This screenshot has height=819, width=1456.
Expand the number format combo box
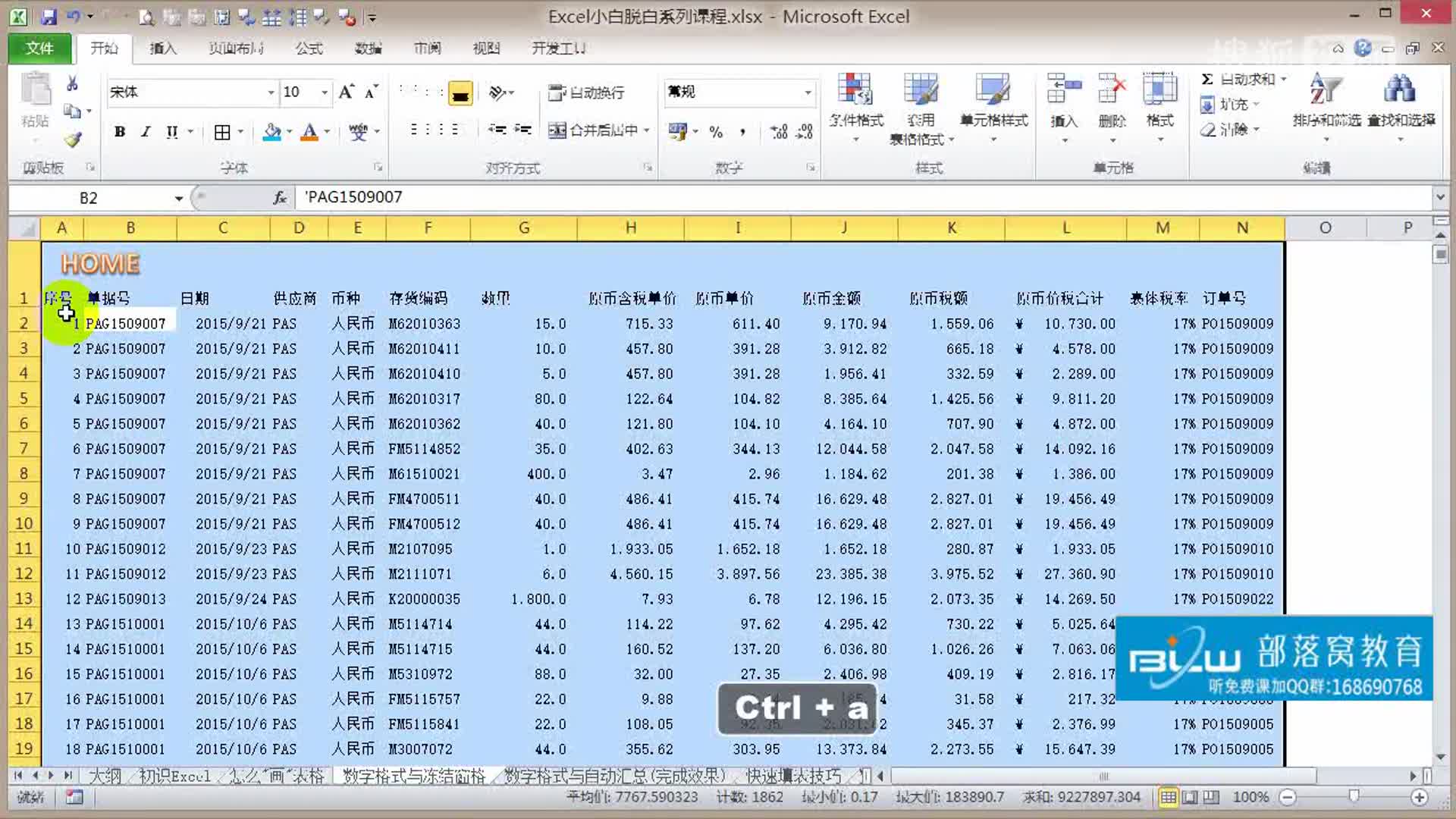click(x=808, y=93)
